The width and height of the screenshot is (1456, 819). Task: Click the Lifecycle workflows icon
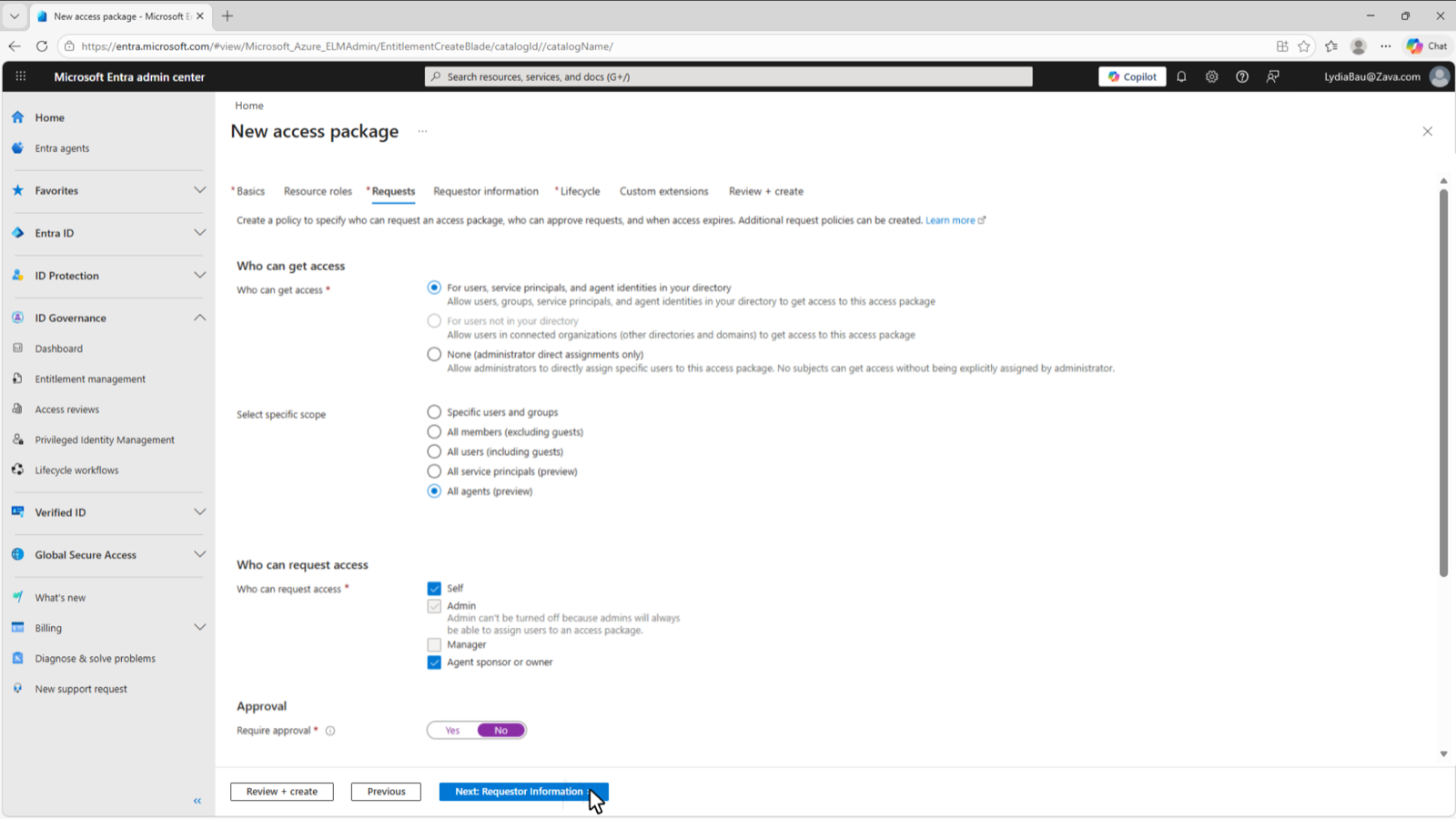(x=17, y=470)
